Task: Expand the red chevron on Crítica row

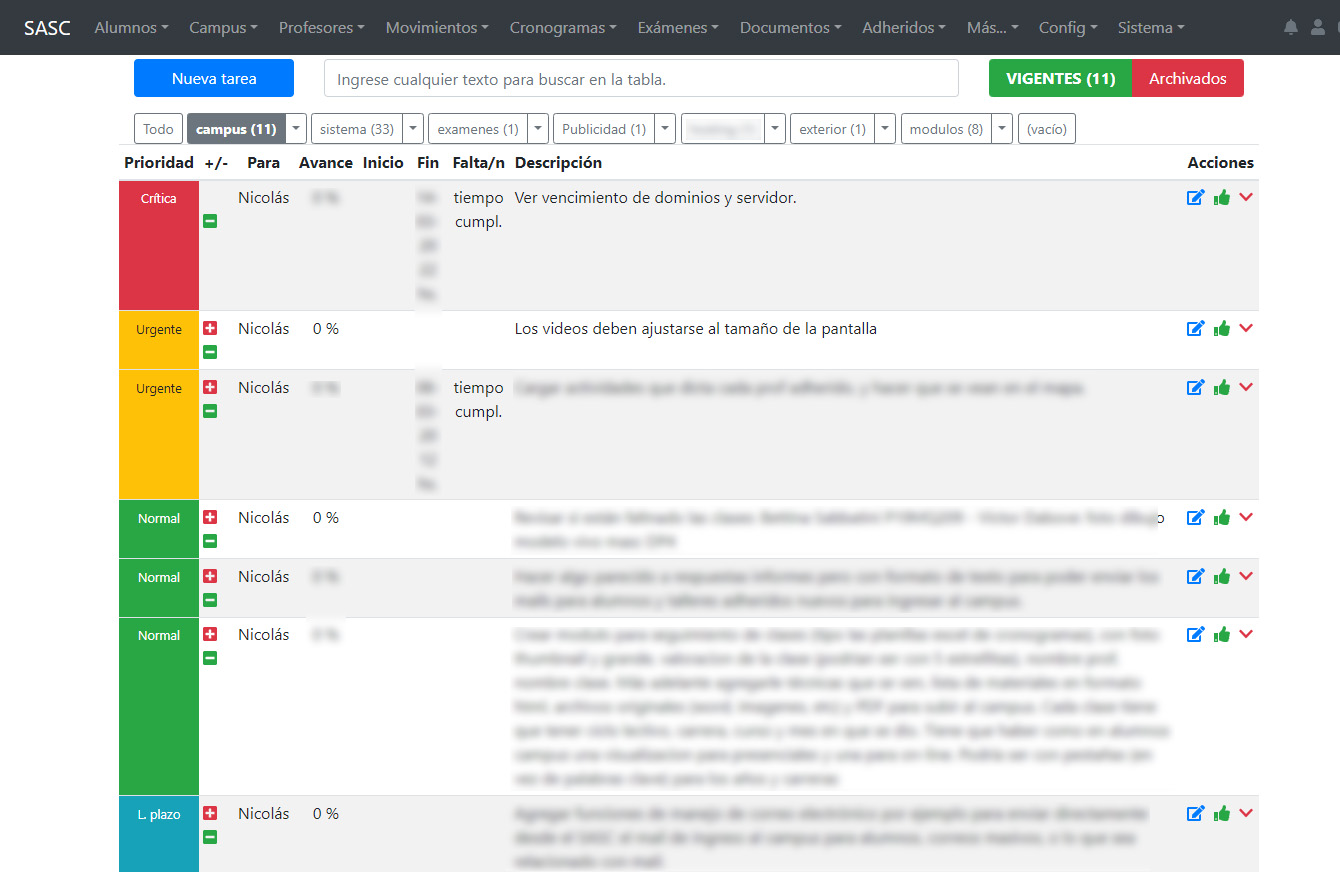Action: coord(1246,197)
